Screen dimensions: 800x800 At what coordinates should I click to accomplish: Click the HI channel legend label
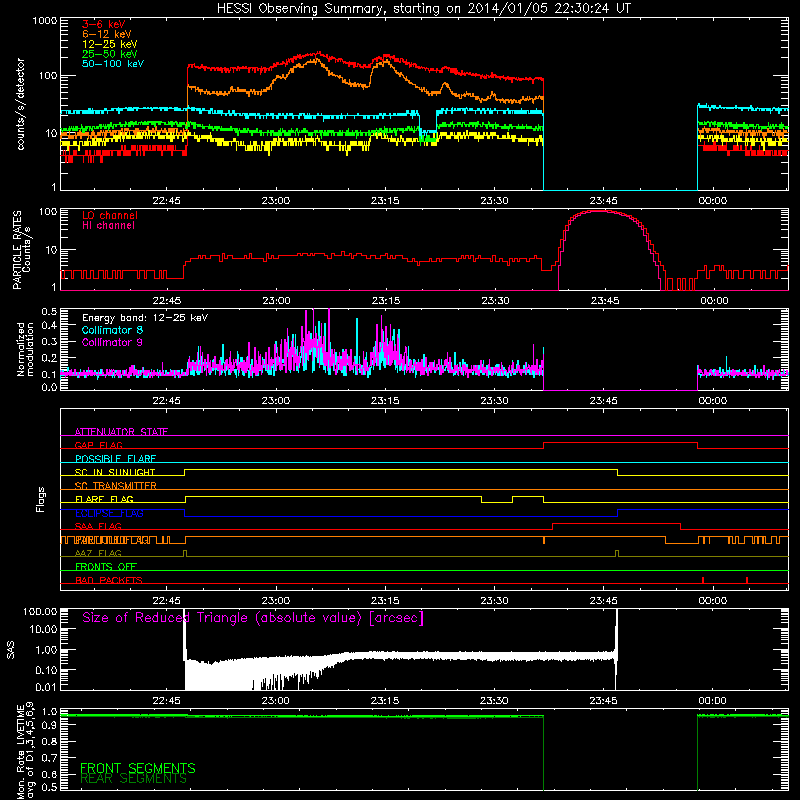[108, 226]
